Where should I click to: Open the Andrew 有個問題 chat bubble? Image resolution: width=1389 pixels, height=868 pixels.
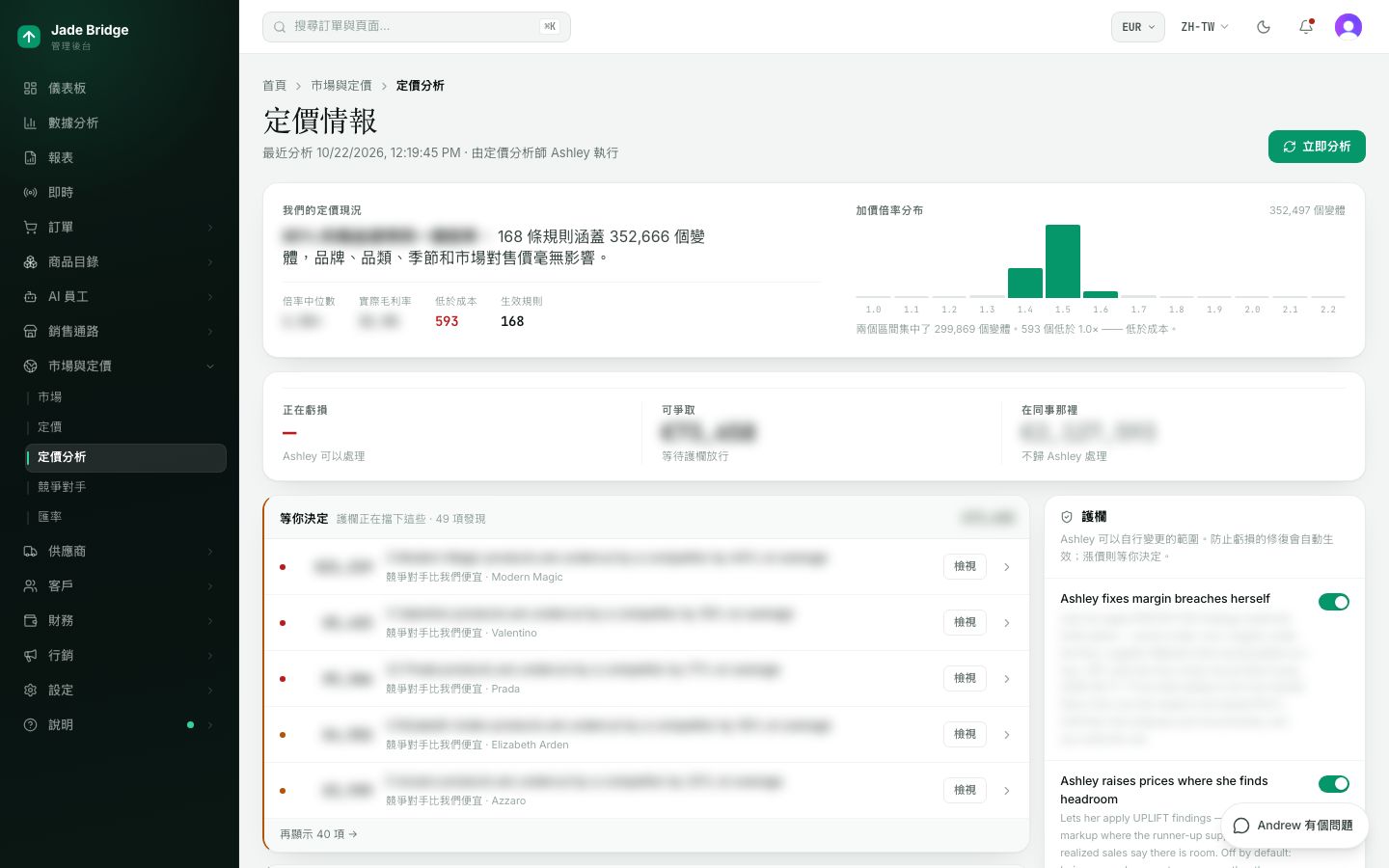tap(1294, 826)
